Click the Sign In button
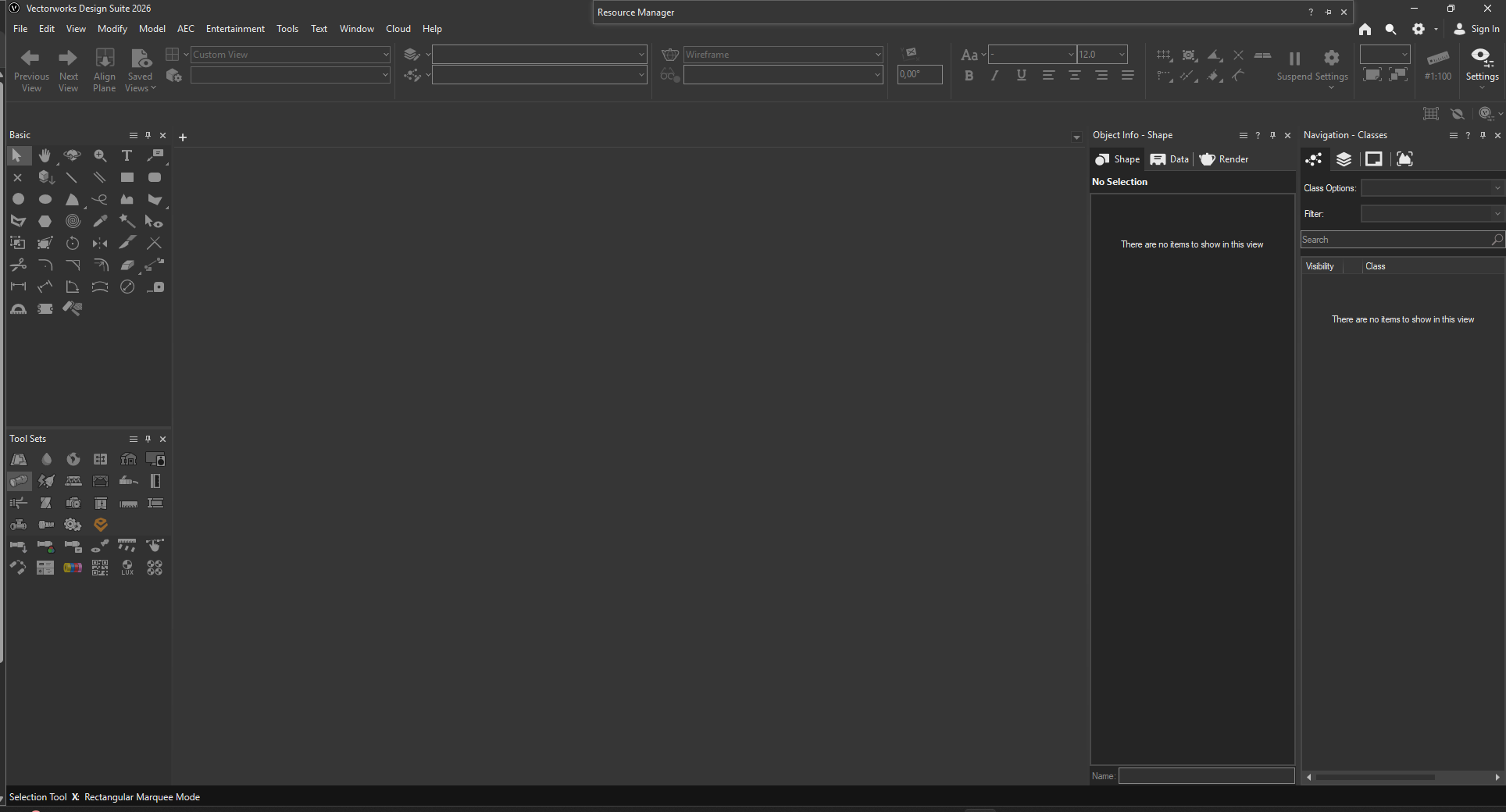1506x812 pixels. 1476,29
